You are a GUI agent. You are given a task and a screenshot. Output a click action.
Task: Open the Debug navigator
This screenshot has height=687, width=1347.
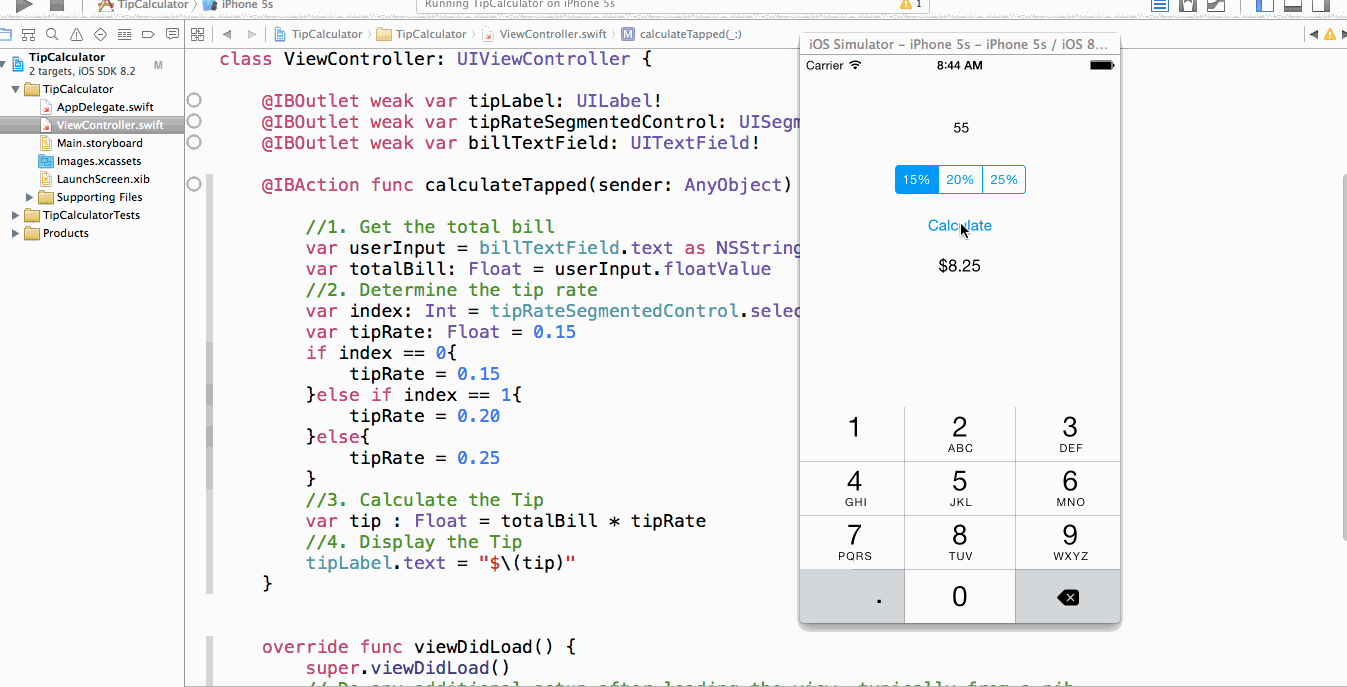point(124,35)
